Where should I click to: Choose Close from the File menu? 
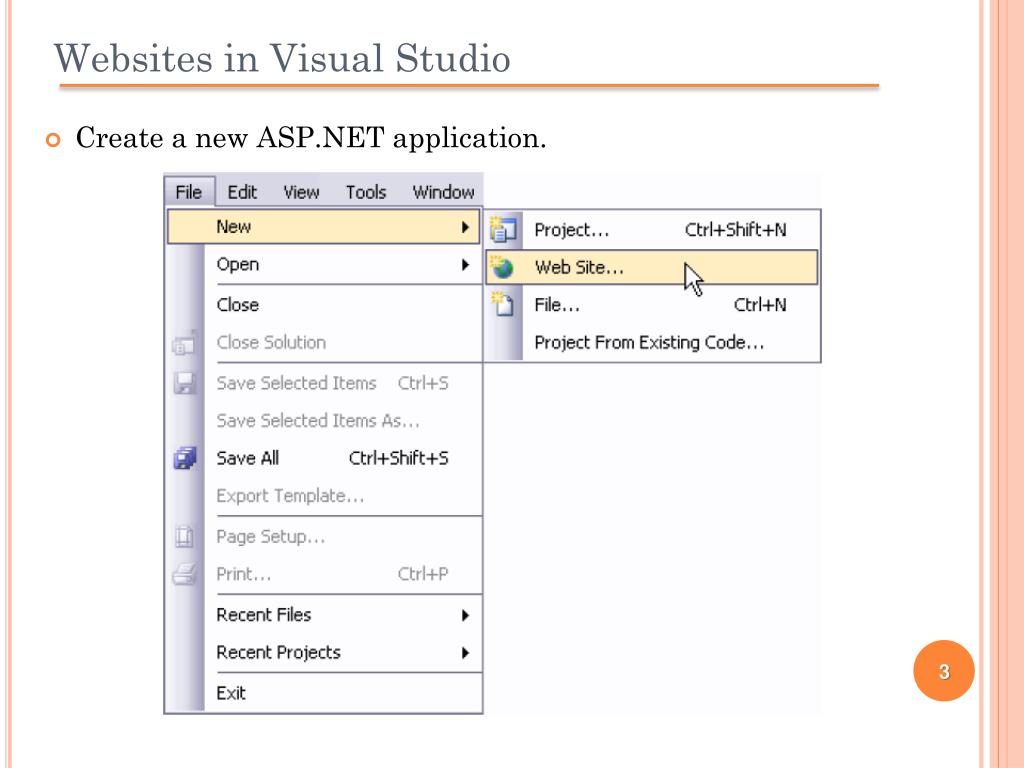pos(324,305)
